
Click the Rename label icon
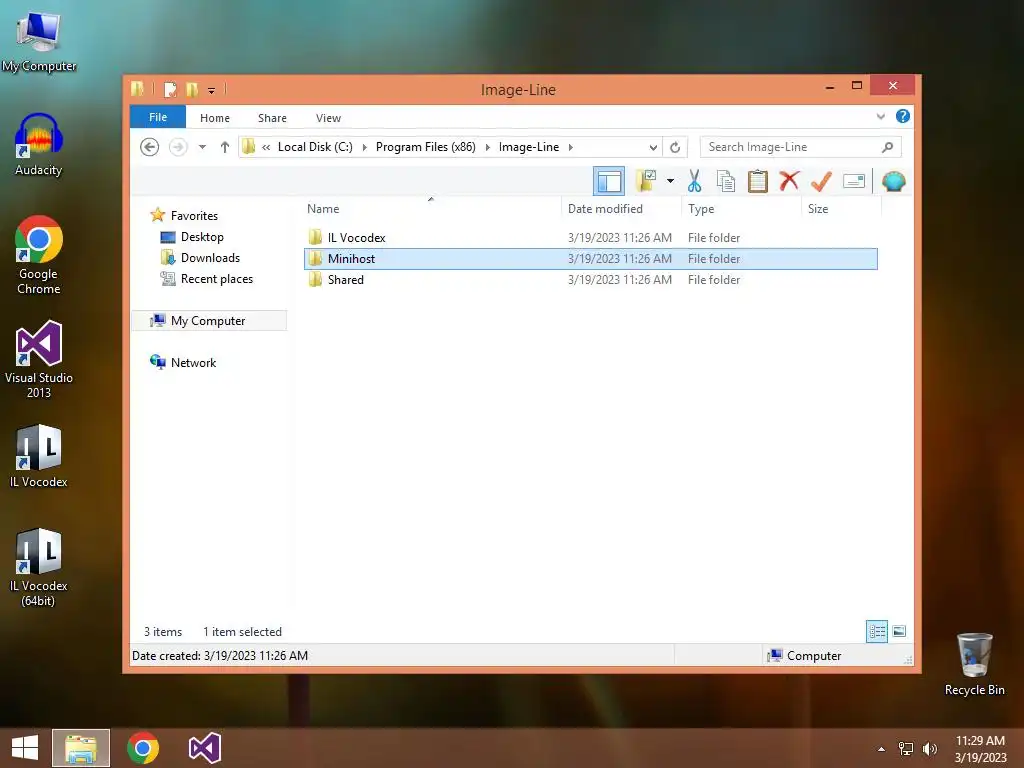854,181
